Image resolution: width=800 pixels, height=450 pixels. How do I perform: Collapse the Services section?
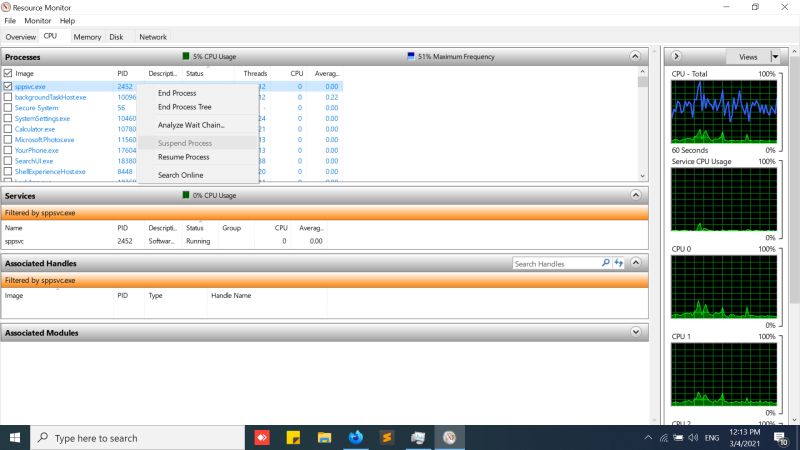635,195
